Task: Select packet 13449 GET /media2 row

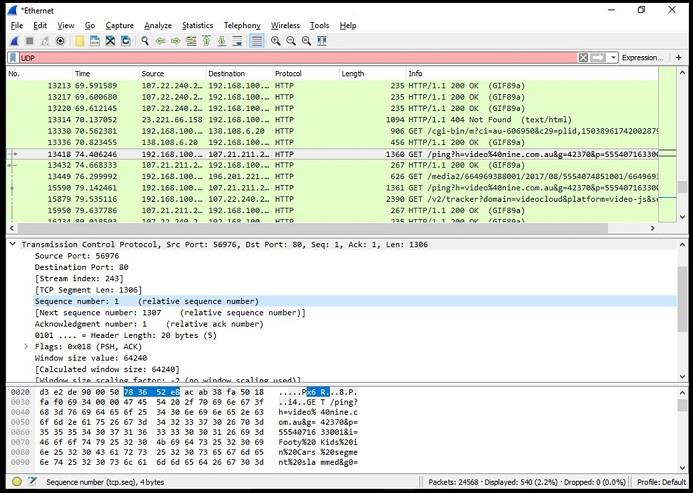Action: [x=332, y=176]
